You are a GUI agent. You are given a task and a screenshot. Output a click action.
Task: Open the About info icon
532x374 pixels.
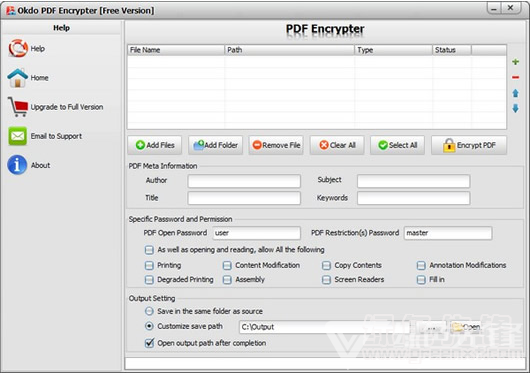point(17,165)
